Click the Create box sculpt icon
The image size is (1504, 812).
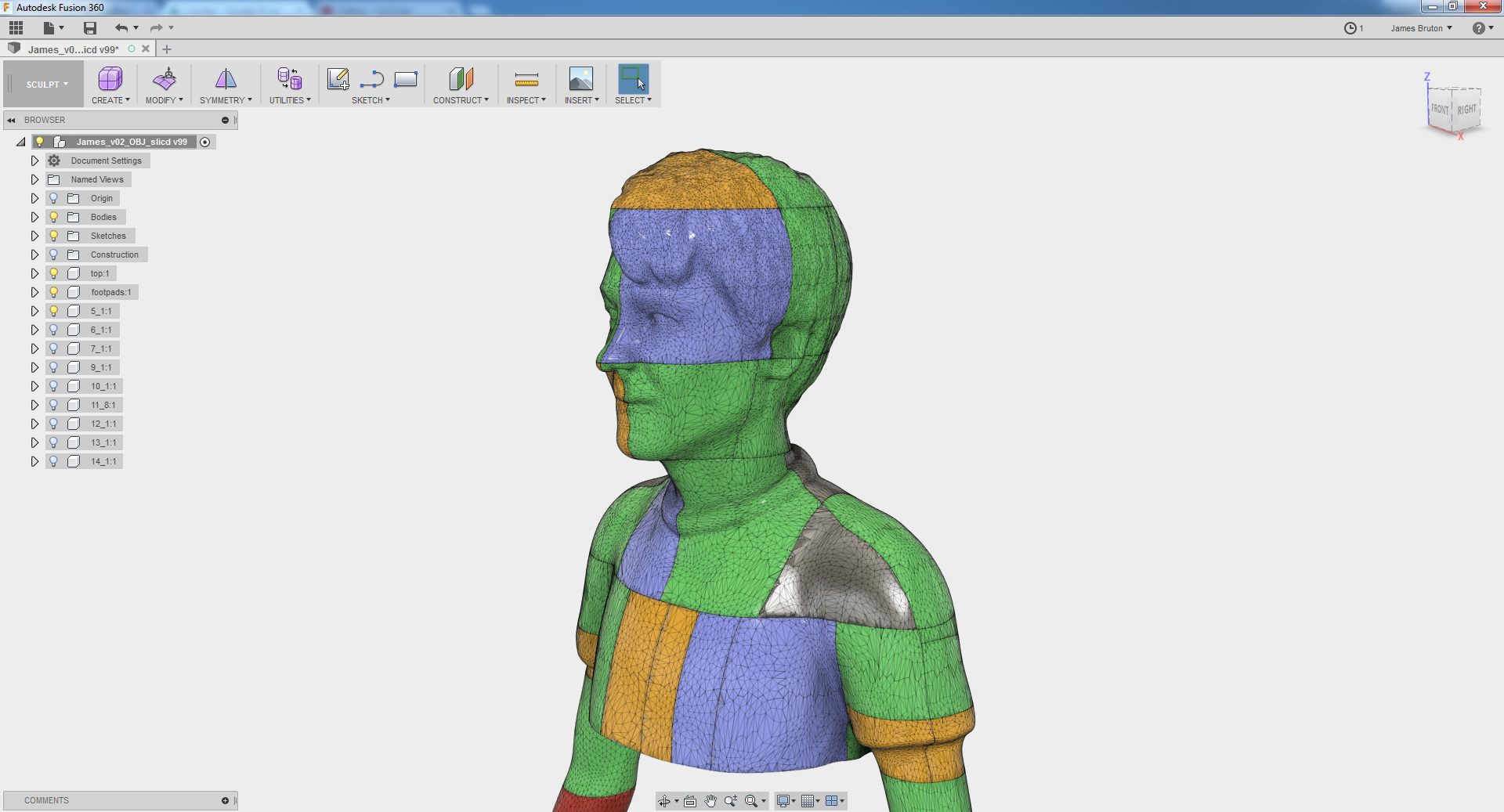(110, 79)
